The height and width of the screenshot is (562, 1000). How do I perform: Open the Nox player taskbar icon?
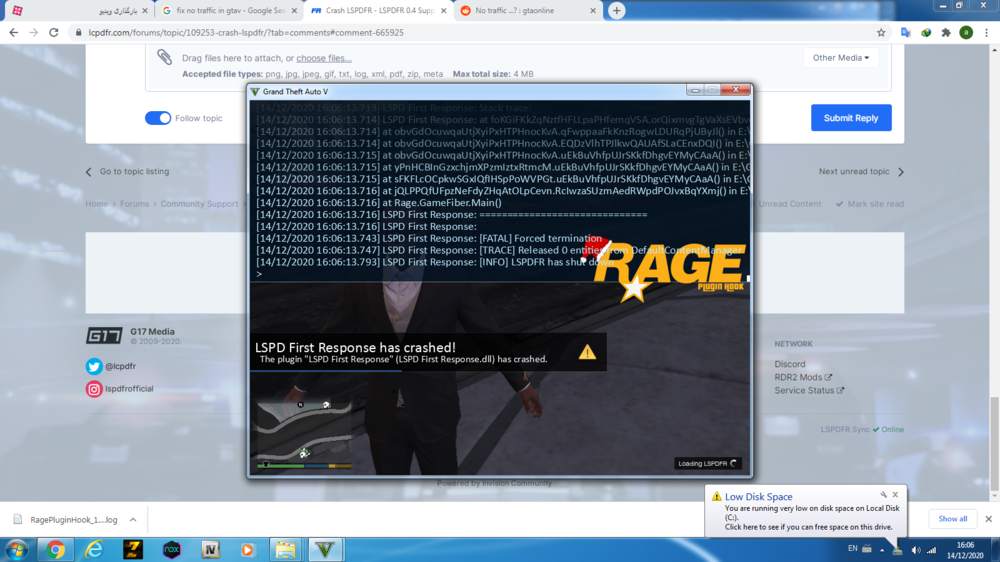pyautogui.click(x=172, y=549)
